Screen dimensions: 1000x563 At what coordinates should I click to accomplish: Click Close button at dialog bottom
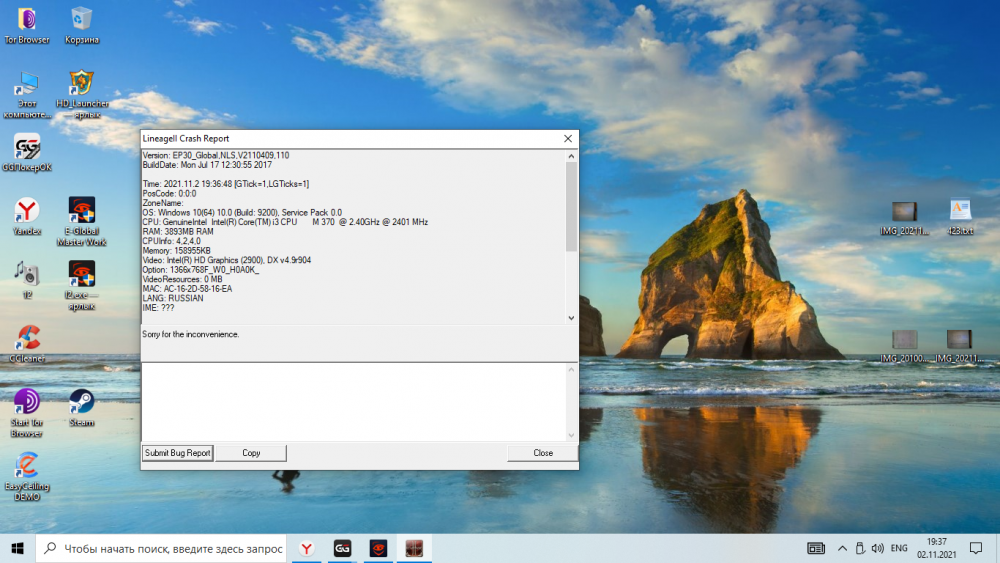pyautogui.click(x=543, y=453)
